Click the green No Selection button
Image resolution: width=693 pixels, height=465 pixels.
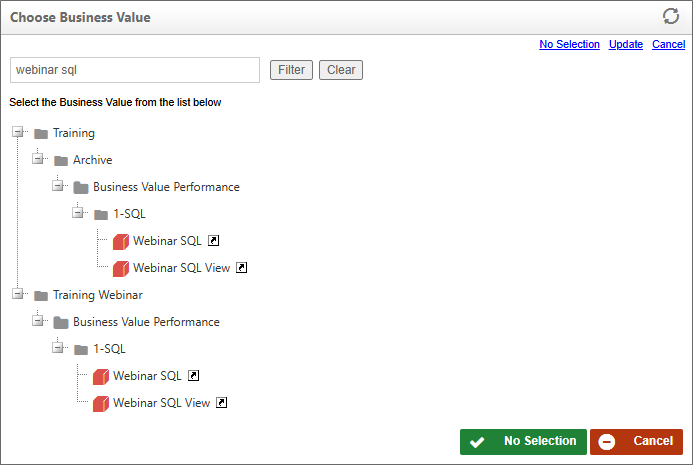tap(523, 442)
